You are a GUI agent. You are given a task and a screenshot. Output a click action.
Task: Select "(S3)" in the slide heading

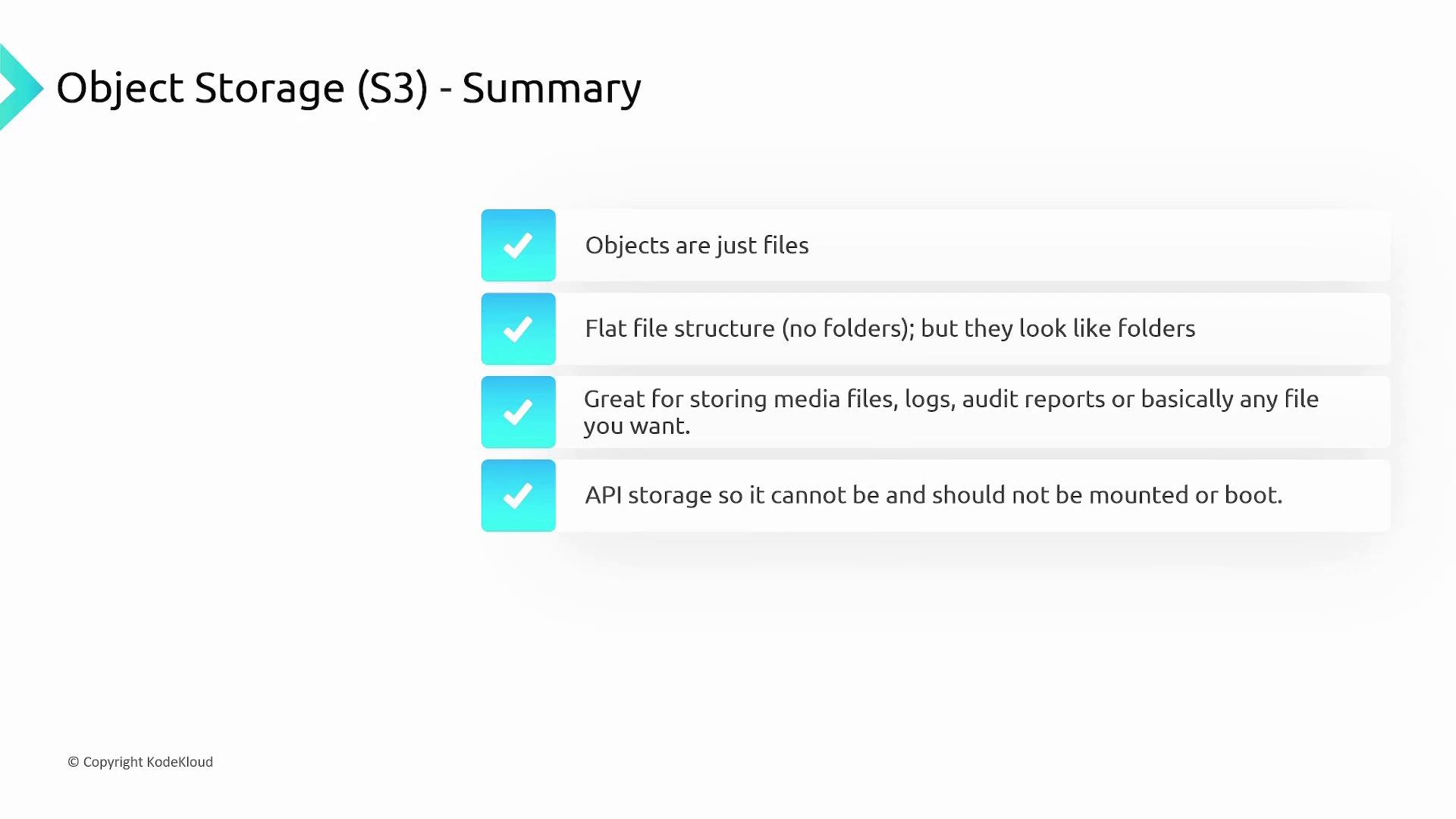click(x=392, y=88)
